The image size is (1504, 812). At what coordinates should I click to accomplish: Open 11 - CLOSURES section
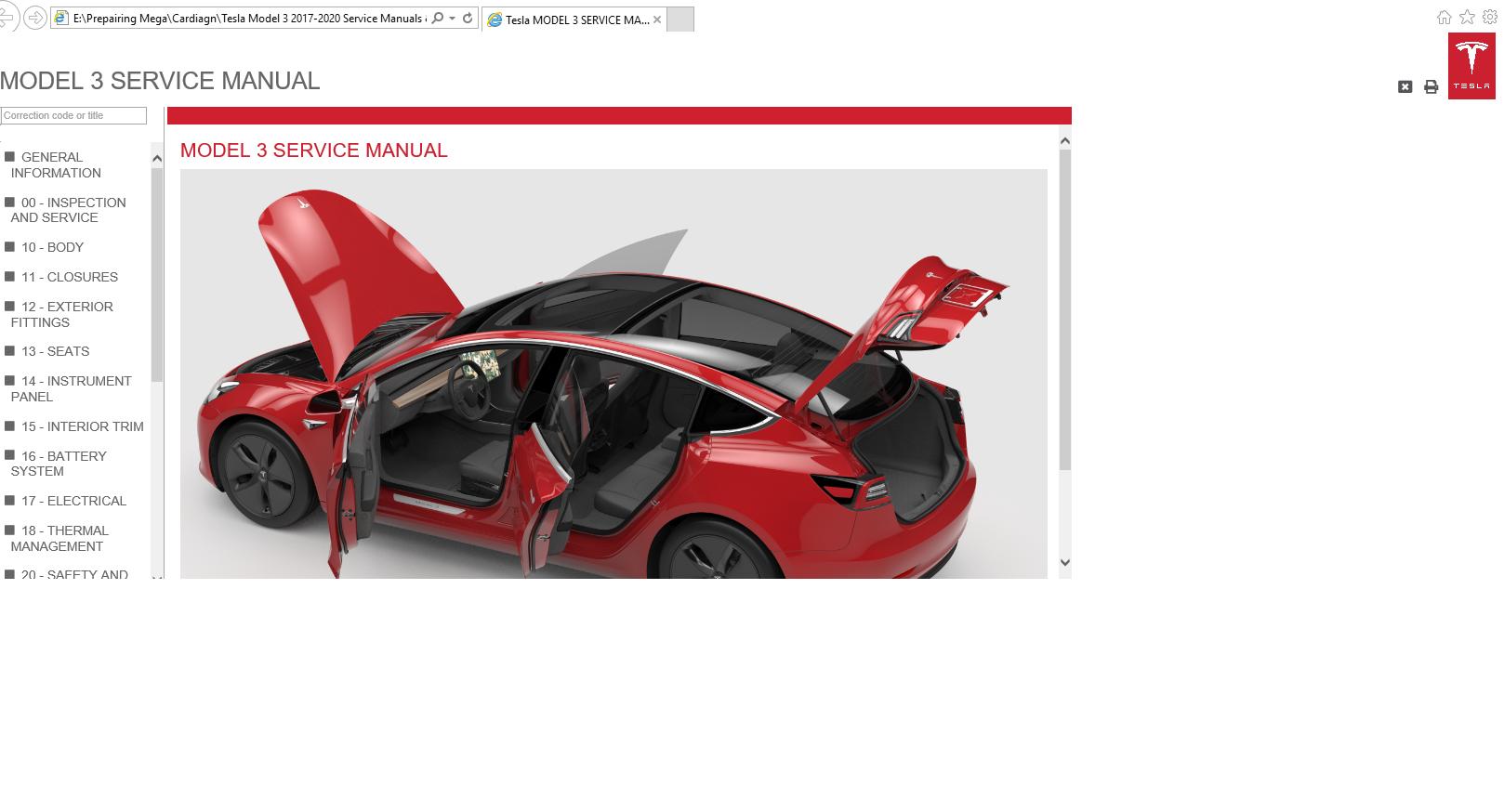[70, 277]
